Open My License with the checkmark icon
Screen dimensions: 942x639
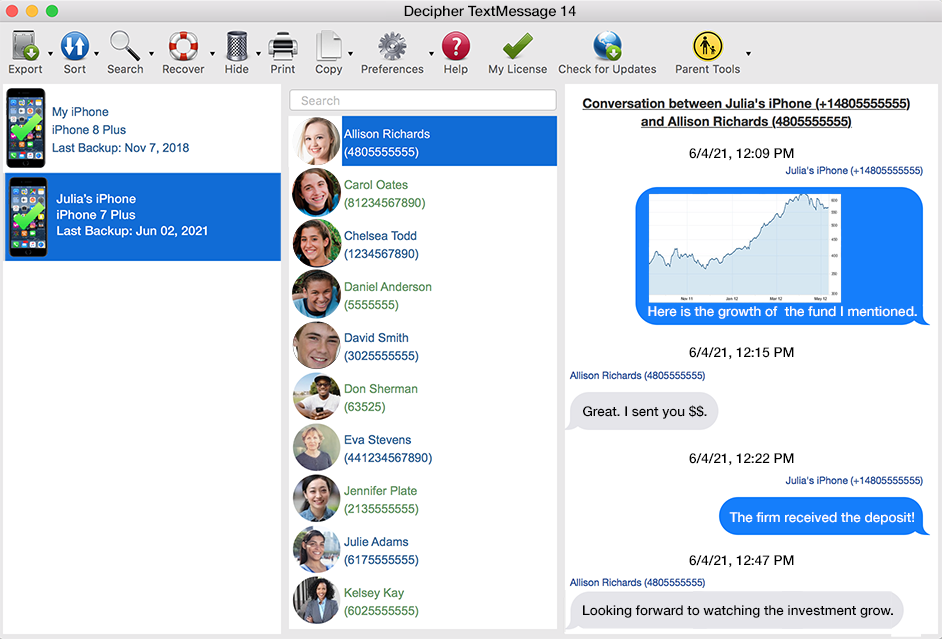click(x=516, y=45)
